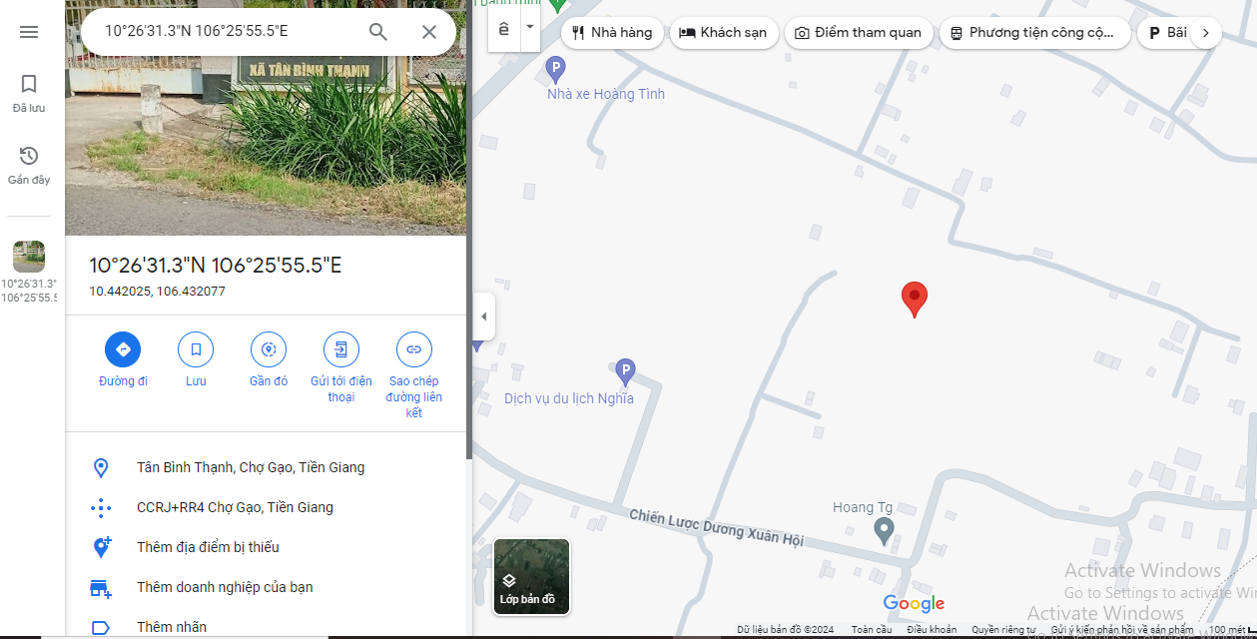Switch map view with Lớp bản đồ thumbnail
The height and width of the screenshot is (639, 1257).
(531, 576)
